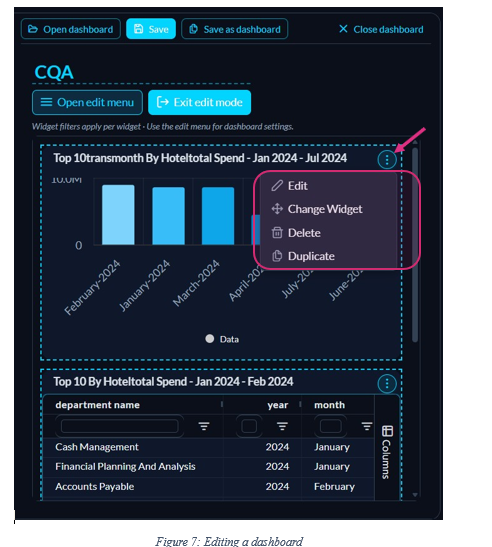Click Save as dashboard
This screenshot has width=492, height=547.
tap(234, 29)
